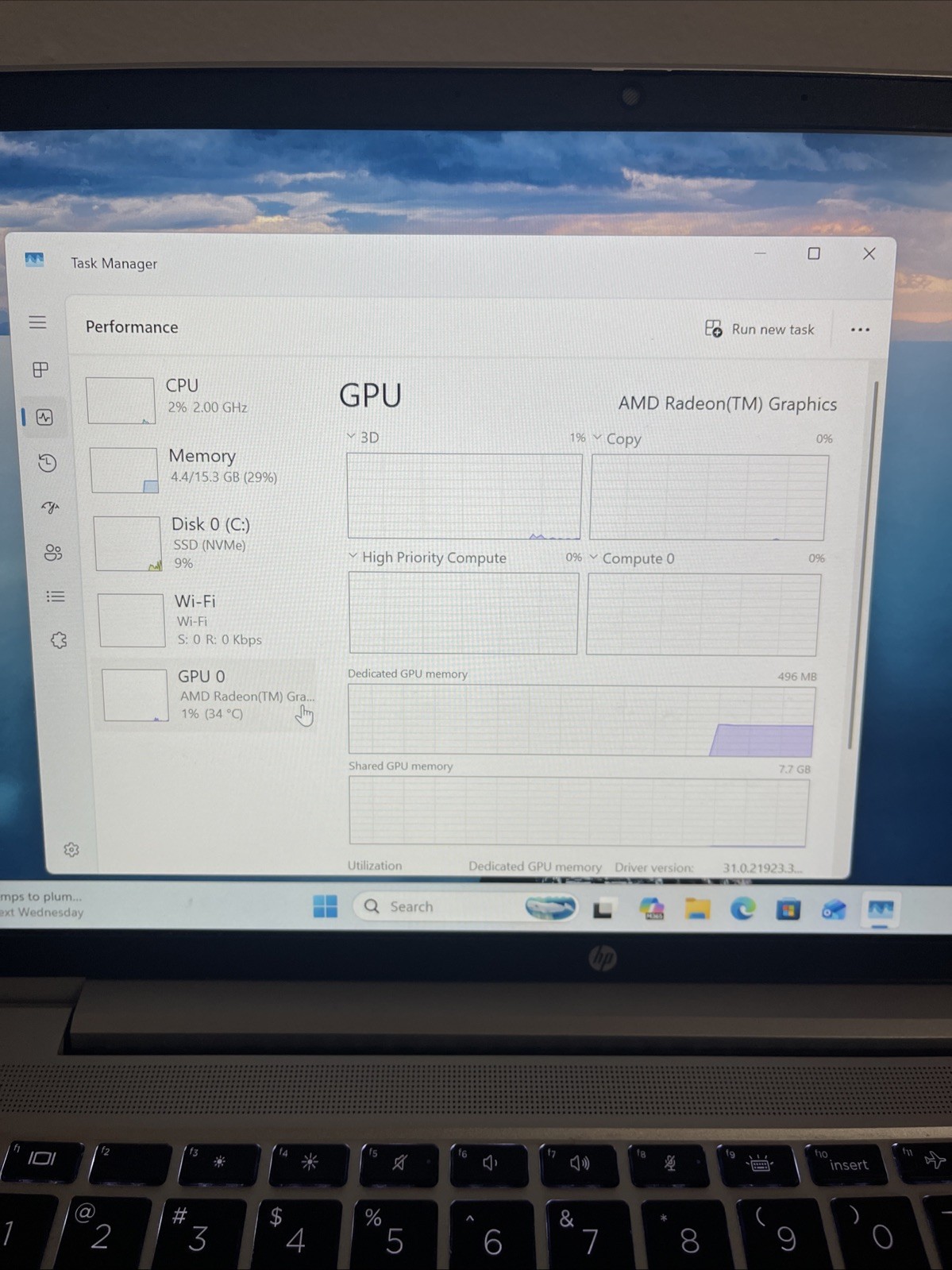Maximize the Task Manager window
The height and width of the screenshot is (1270, 952).
tap(814, 253)
